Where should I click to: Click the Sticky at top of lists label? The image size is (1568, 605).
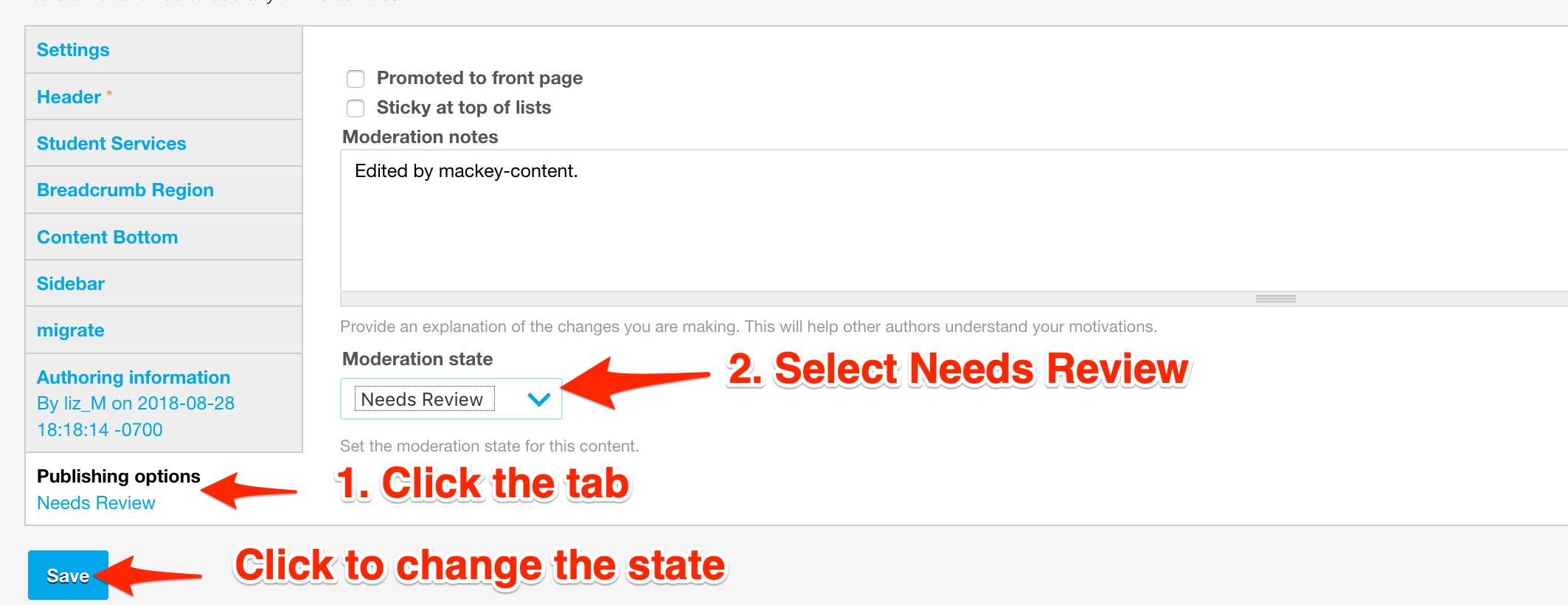pos(464,108)
